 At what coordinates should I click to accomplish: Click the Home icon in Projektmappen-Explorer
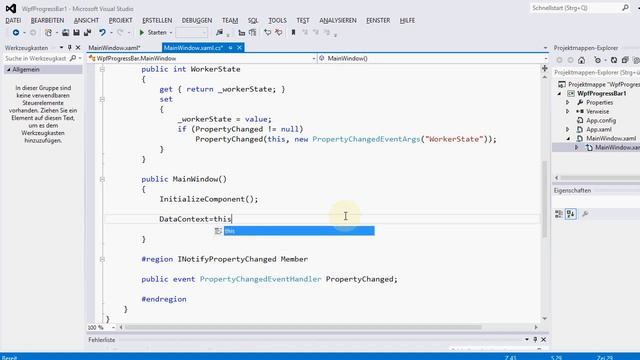[582, 60]
